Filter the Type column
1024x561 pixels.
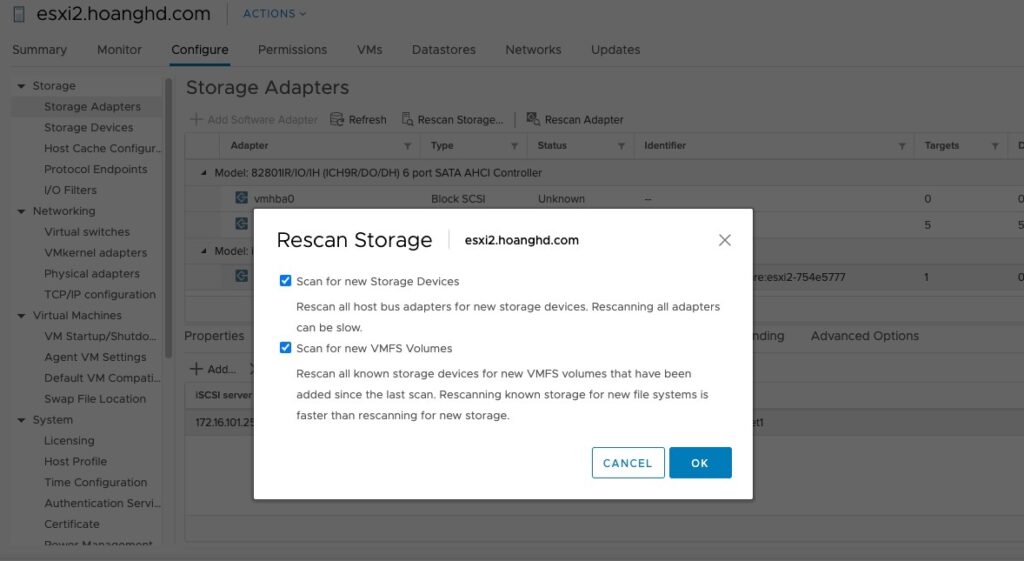(x=514, y=146)
